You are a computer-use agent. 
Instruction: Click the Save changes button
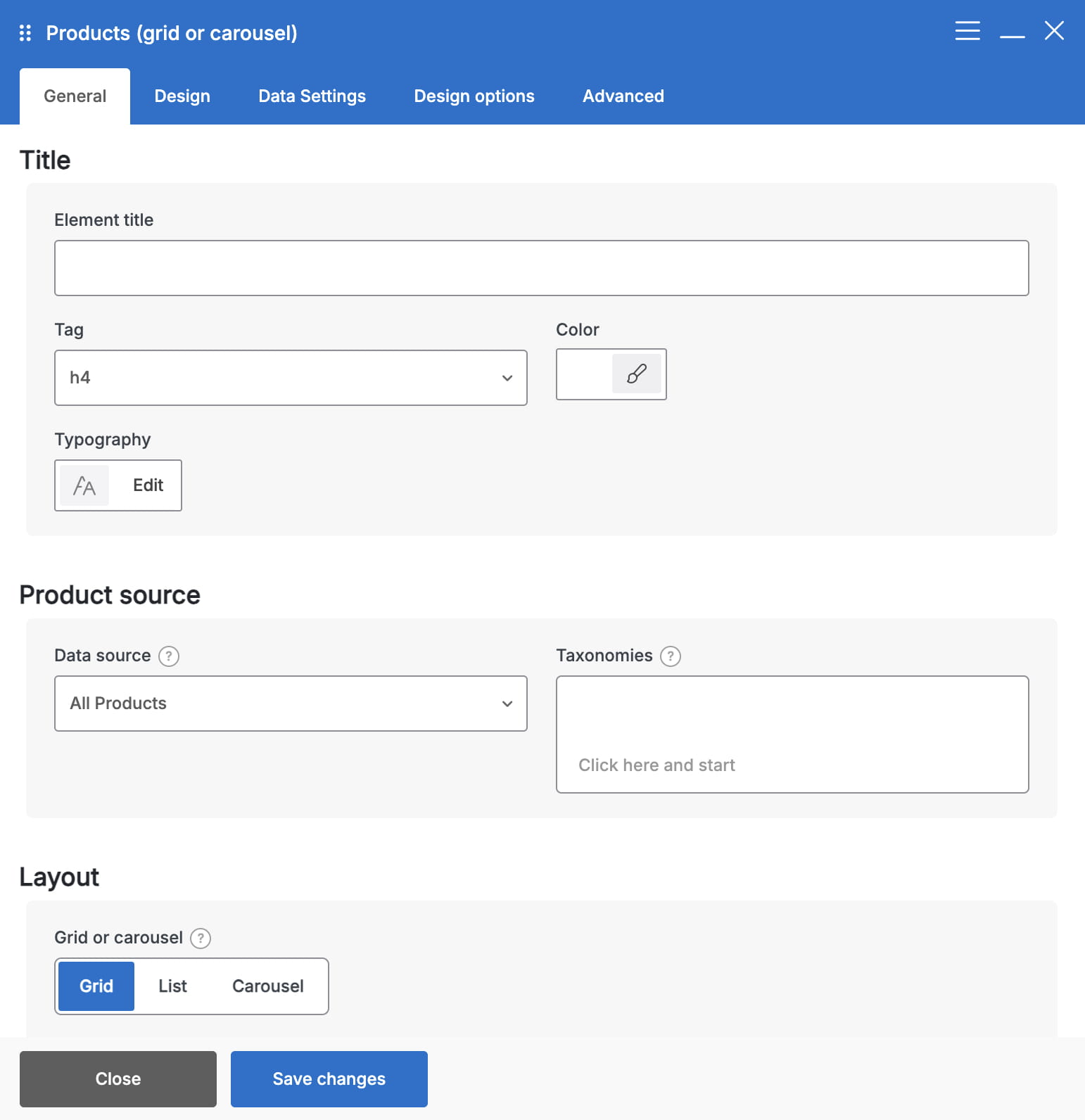(329, 1079)
